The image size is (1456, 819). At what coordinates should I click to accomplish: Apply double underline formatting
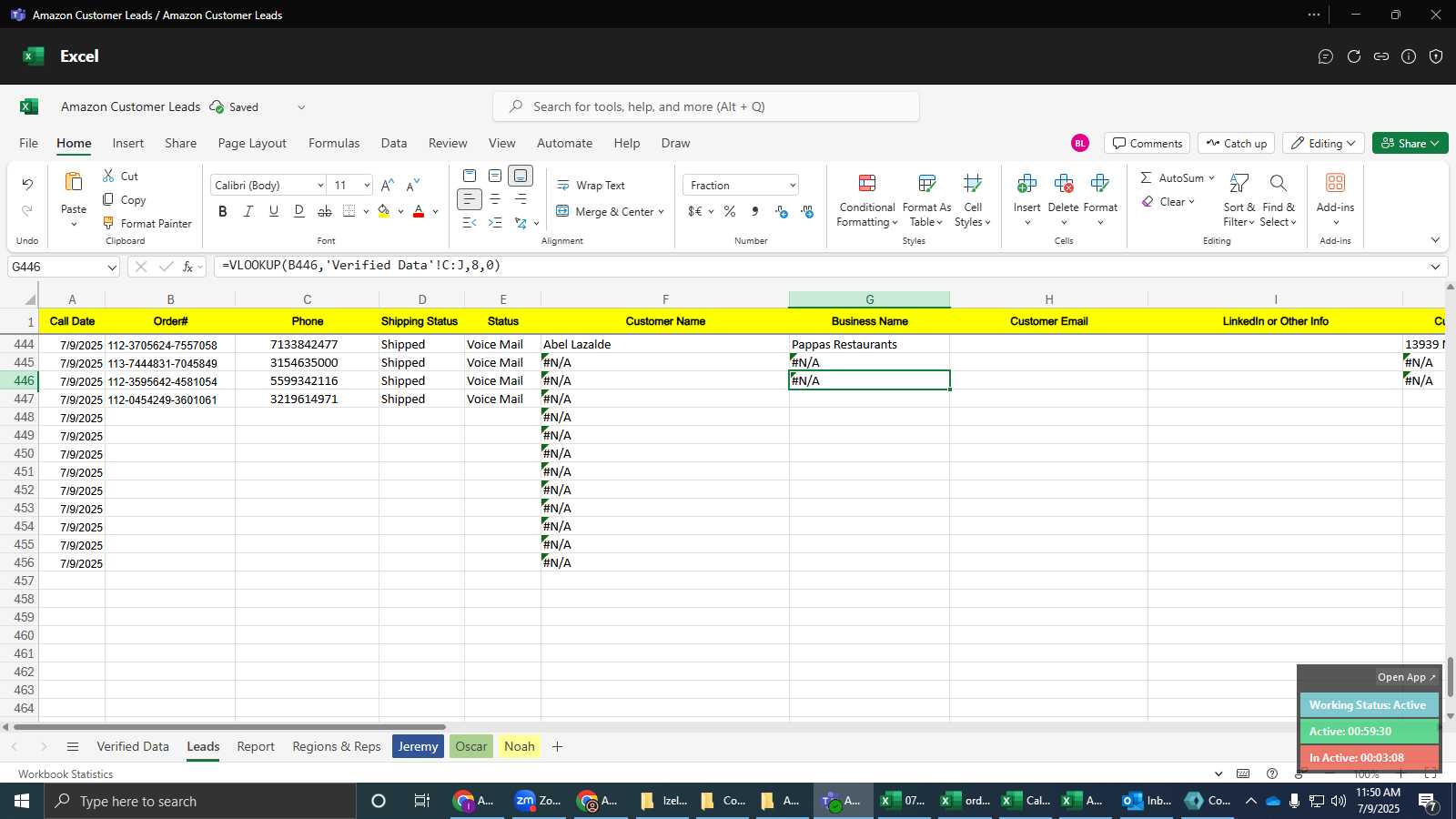(299, 211)
